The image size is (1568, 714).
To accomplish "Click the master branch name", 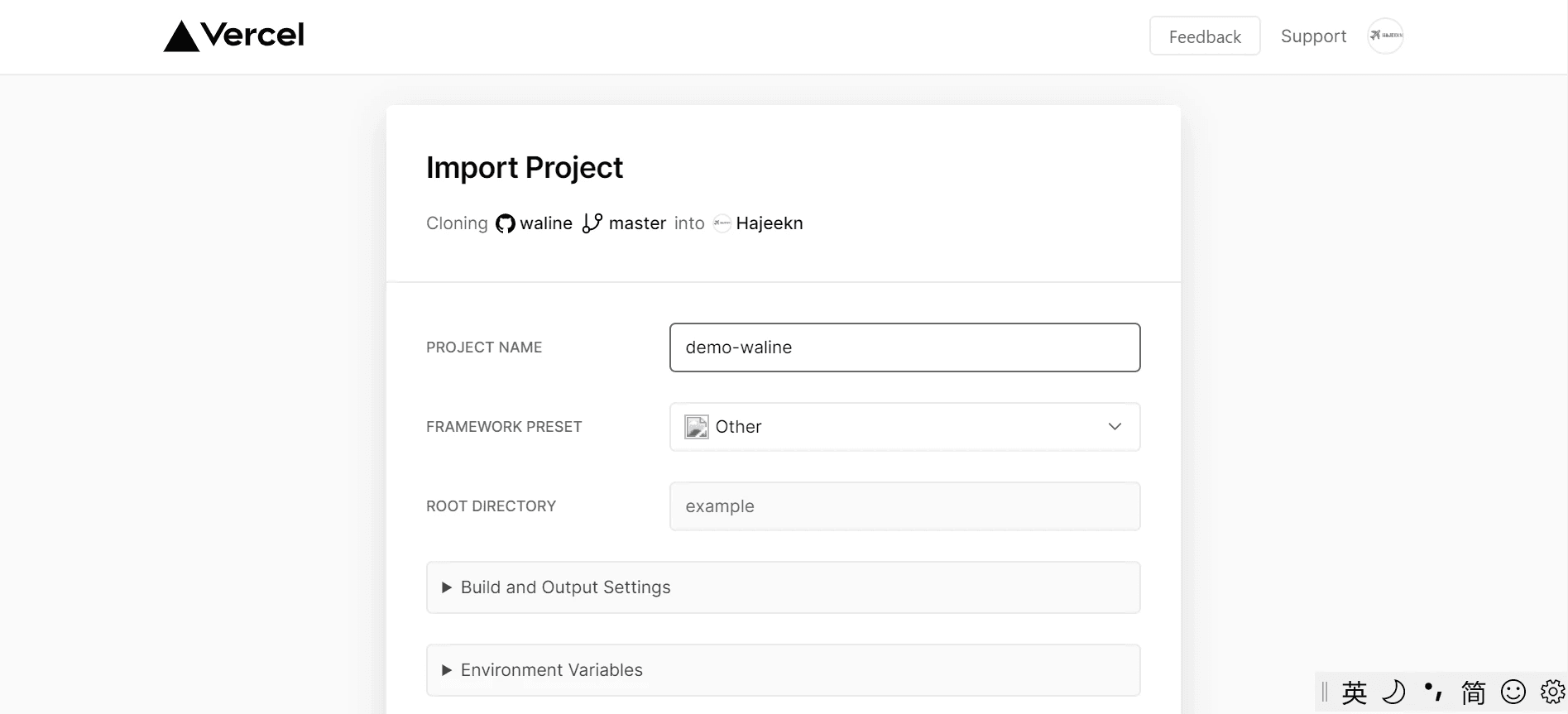I will (x=637, y=223).
